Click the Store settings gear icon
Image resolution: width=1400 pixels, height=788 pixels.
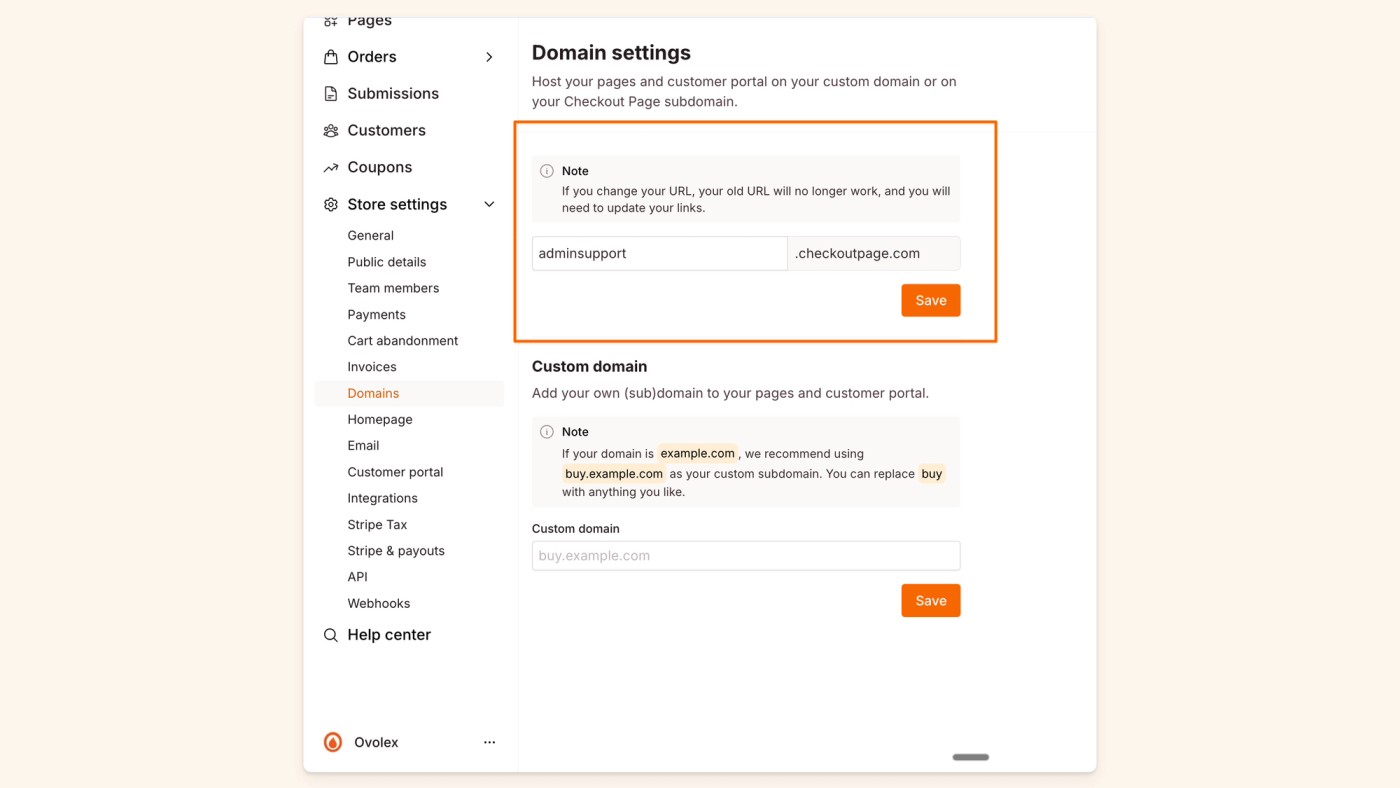click(x=330, y=204)
